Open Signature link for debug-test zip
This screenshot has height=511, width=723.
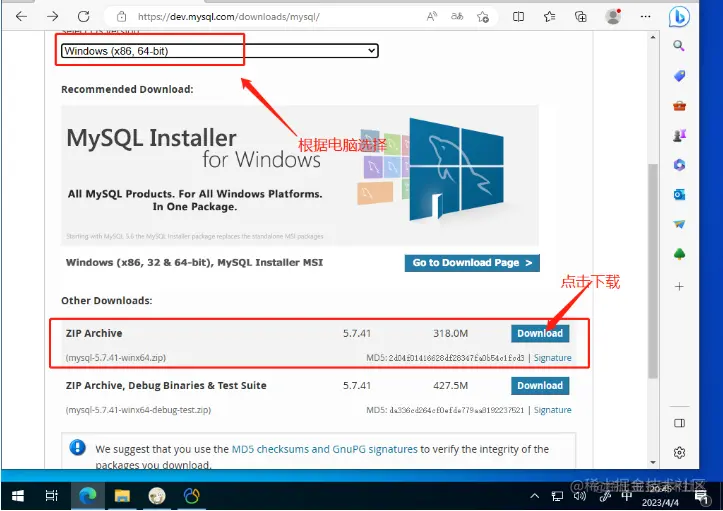click(552, 410)
